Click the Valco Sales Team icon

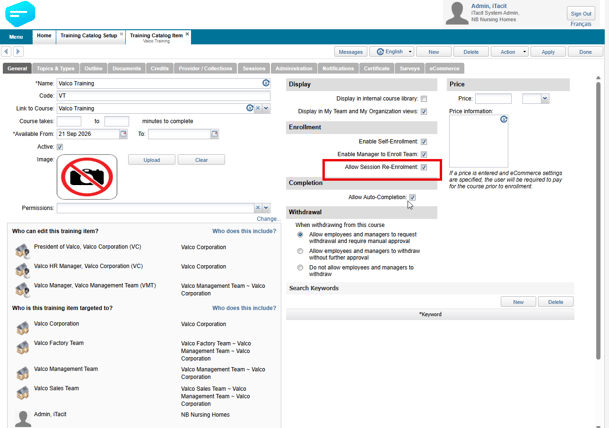(23, 393)
